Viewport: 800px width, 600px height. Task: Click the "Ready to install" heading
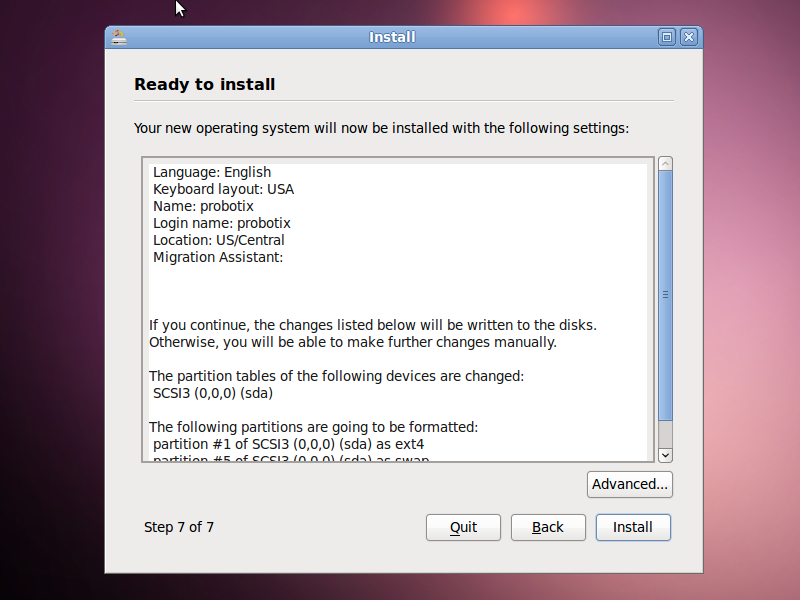coord(205,84)
